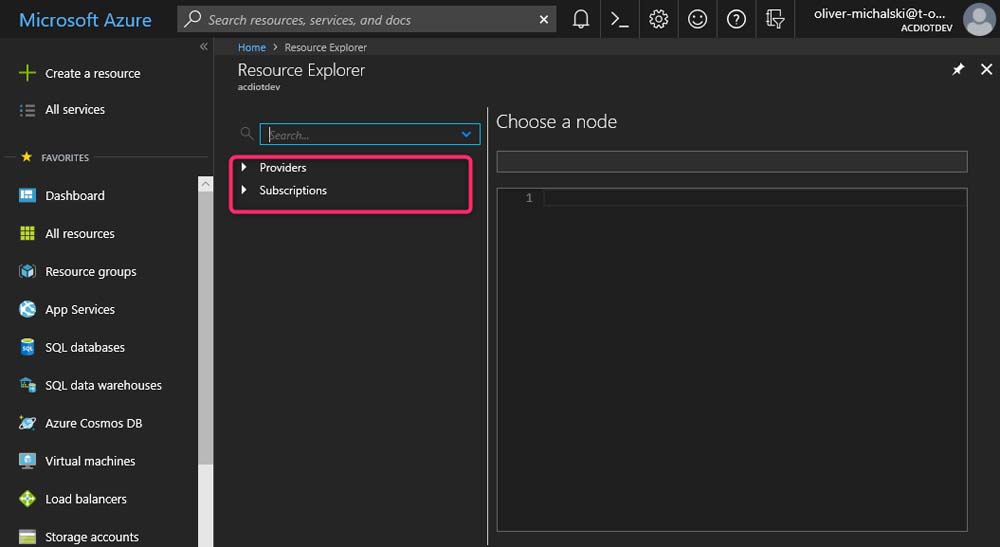Image resolution: width=1000 pixels, height=547 pixels.
Task: Open Virtual machines from the favorites menu
Action: pyautogui.click(x=90, y=461)
